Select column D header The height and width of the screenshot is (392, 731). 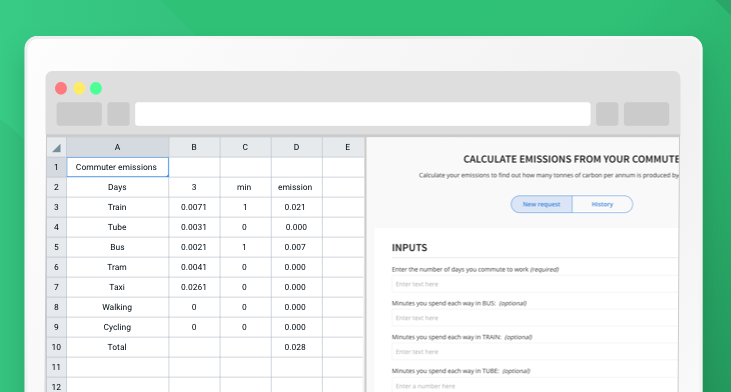[297, 147]
